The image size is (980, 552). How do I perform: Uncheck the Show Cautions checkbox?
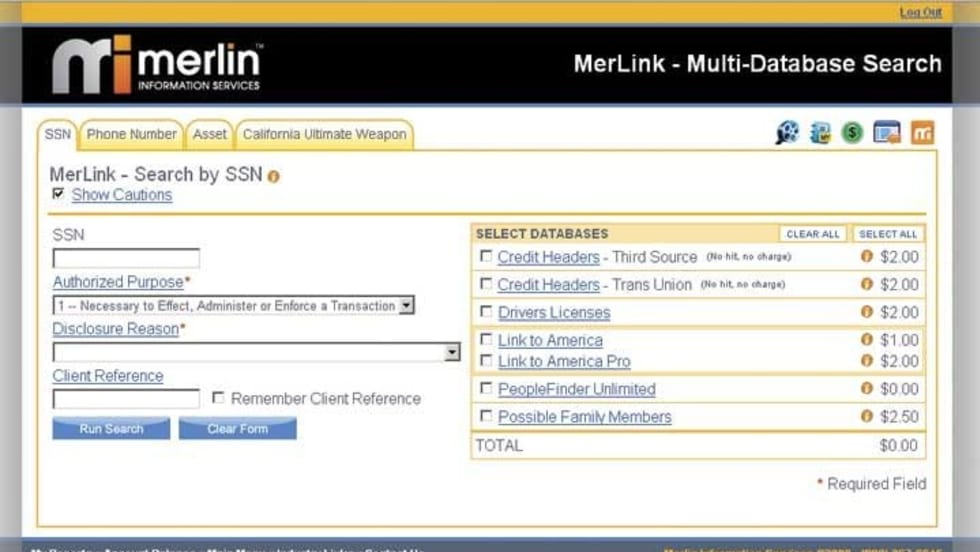[58, 194]
